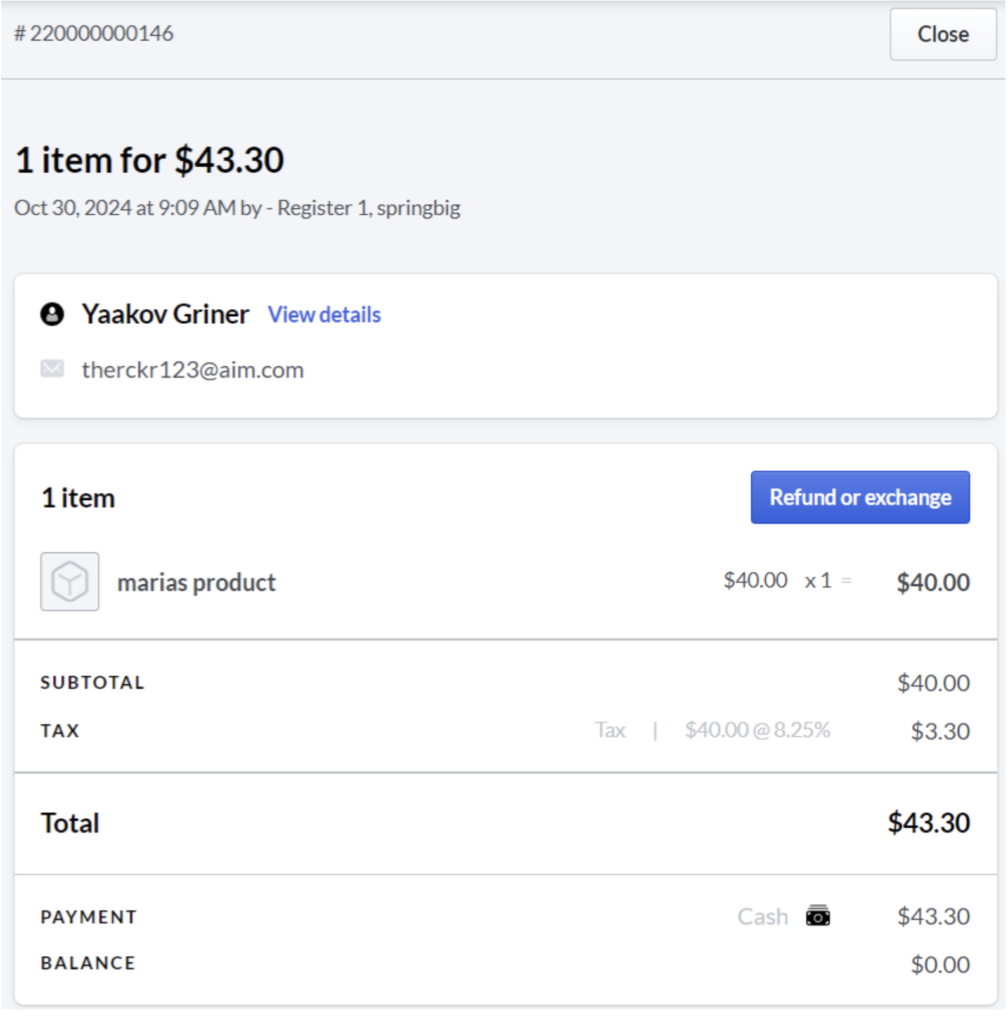Screen dimensions: 1008x1024
Task: Click the marias product item name
Action: (197, 583)
